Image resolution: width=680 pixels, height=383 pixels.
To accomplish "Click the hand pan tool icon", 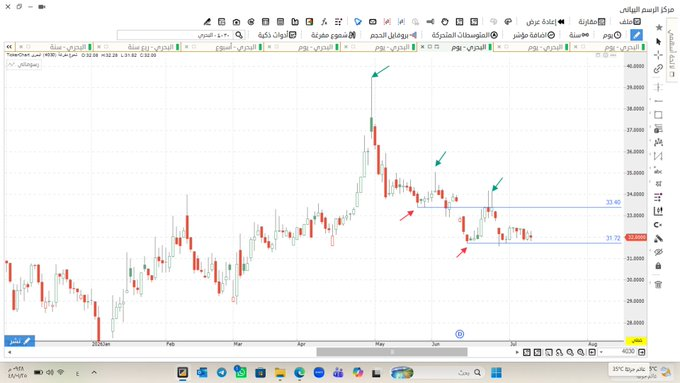I will [x=445, y=22].
